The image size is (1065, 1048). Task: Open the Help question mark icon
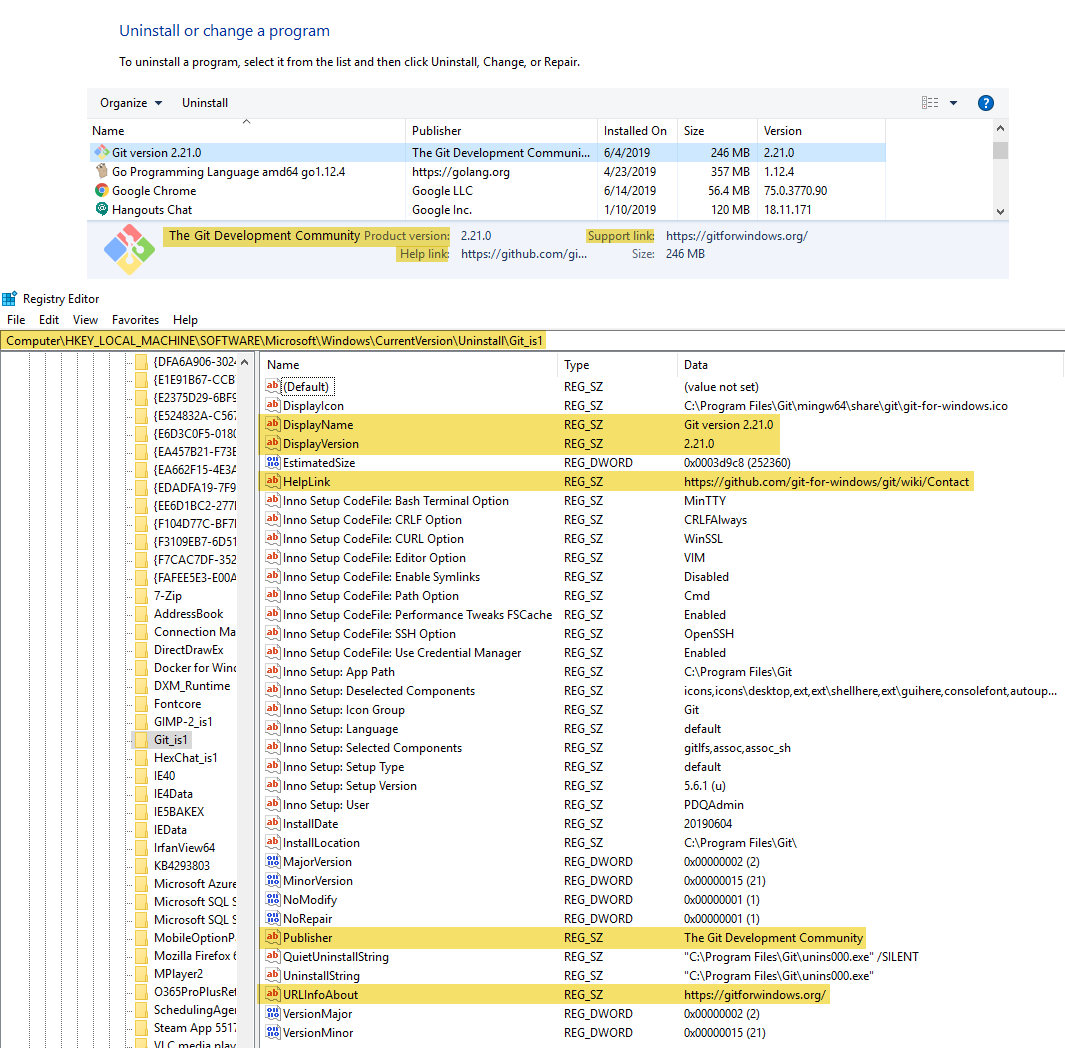[986, 103]
